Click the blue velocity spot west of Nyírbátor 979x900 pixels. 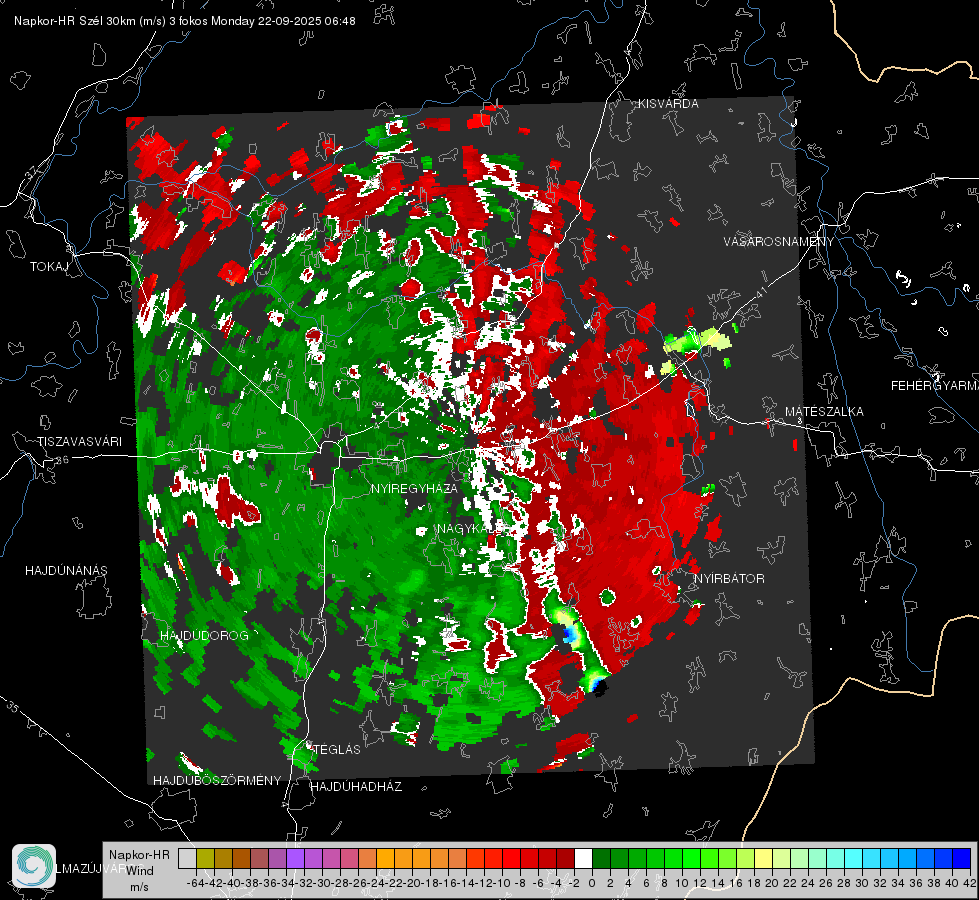[569, 635]
